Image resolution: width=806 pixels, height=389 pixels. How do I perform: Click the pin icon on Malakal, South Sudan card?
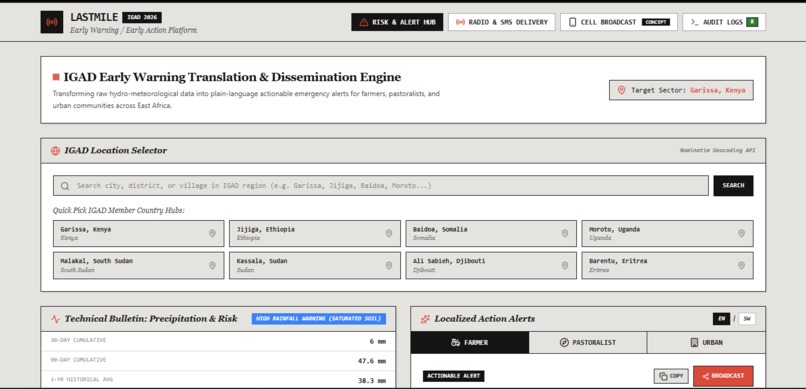click(x=212, y=265)
